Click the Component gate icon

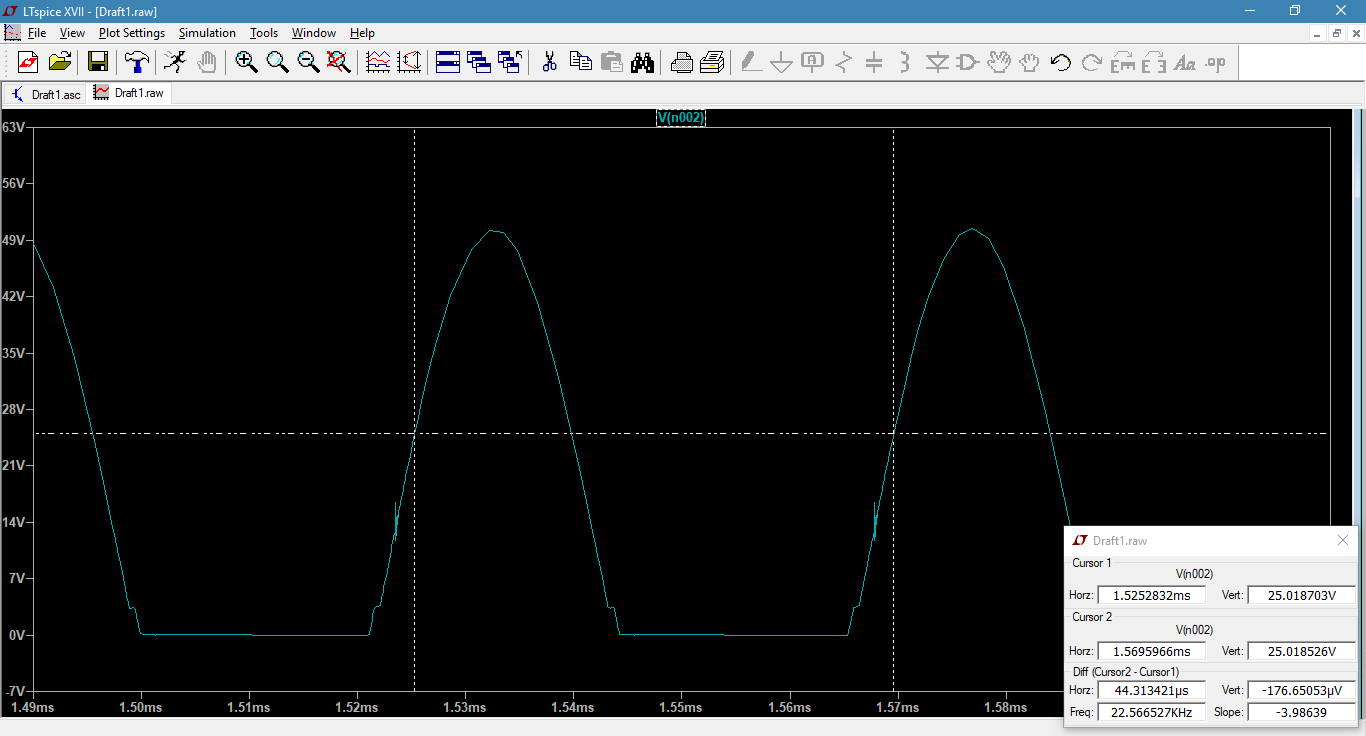tap(967, 62)
